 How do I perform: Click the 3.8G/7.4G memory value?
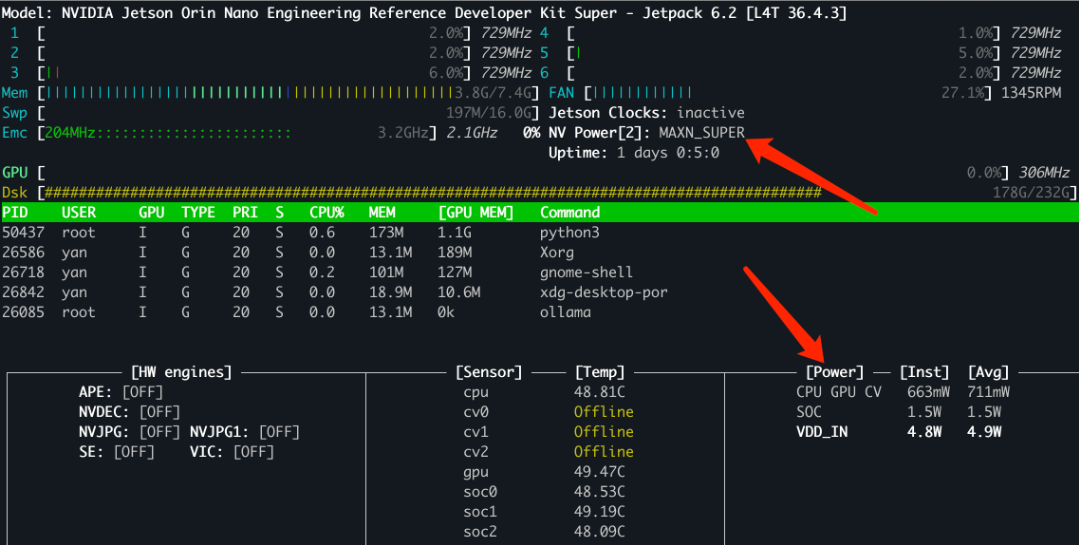point(493,93)
